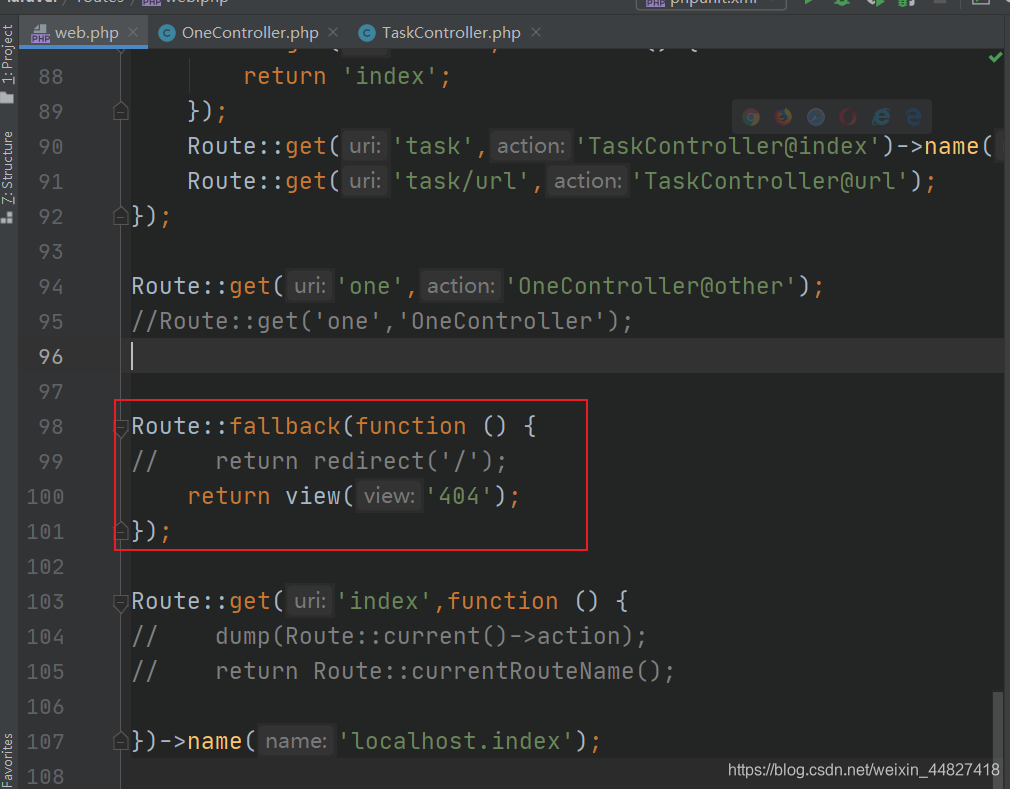Open in Internet Explorer browser icon
This screenshot has width=1010, height=789.
881,117
